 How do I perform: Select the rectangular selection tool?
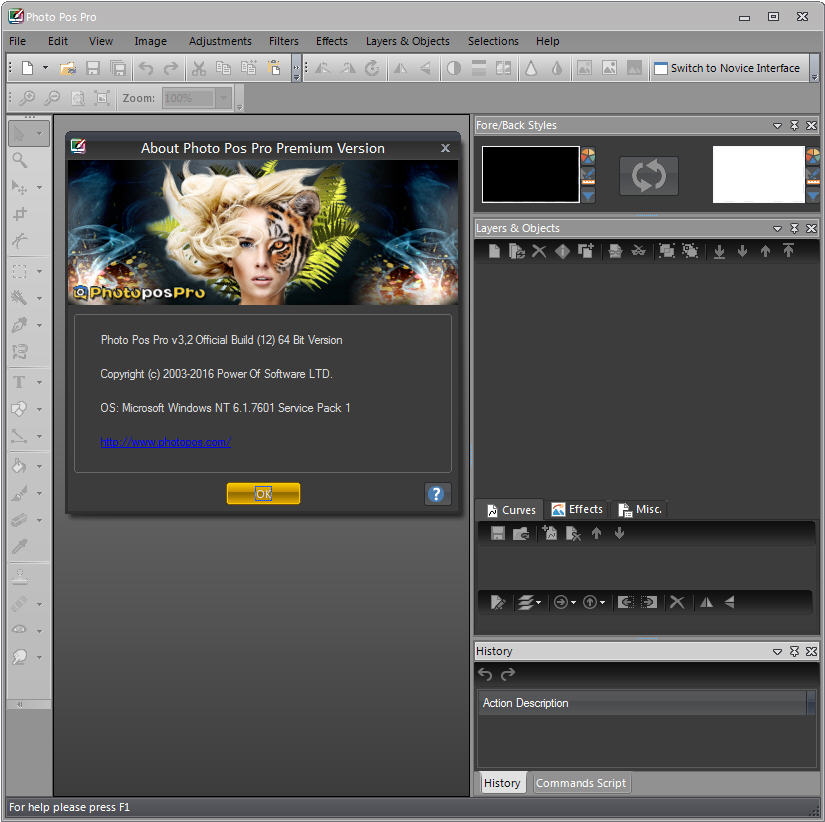[x=20, y=272]
